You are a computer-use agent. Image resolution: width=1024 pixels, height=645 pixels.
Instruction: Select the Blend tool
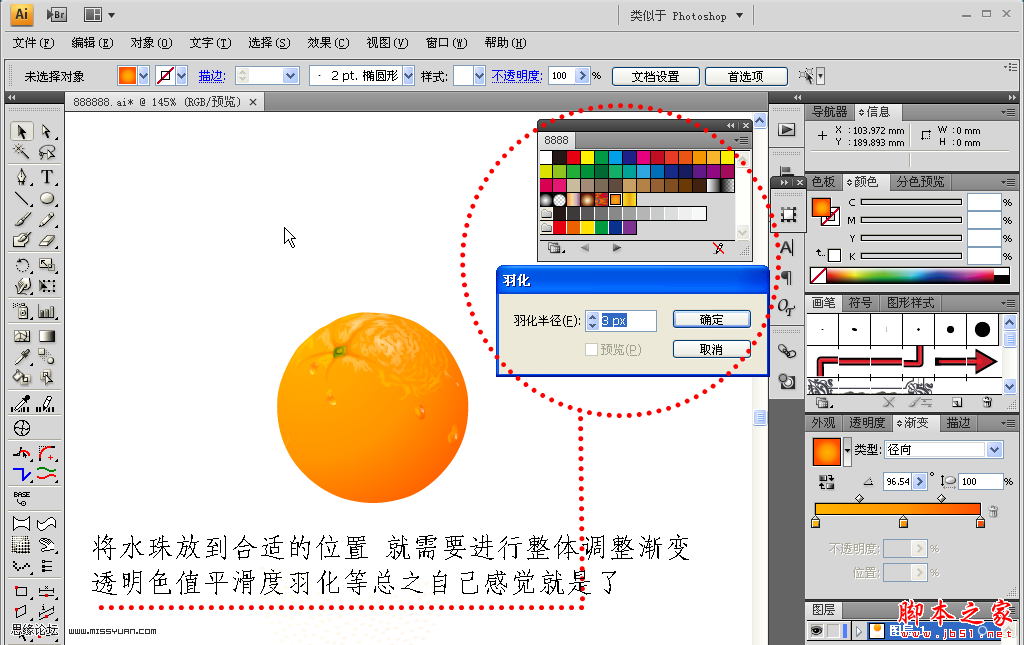pos(46,356)
